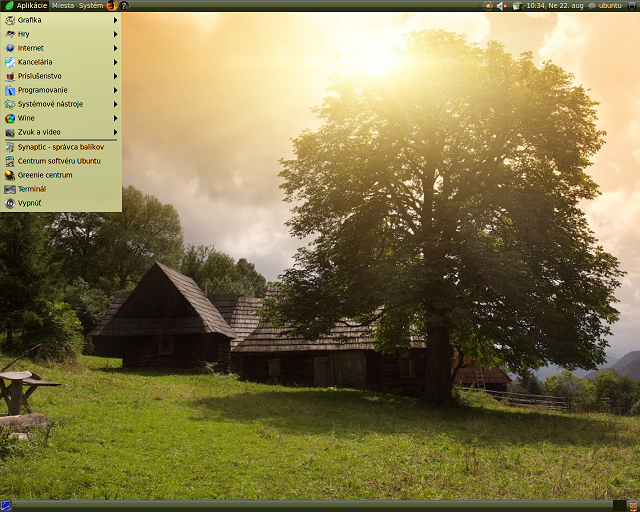Viewport: 640px width, 512px height.
Task: Open the Systém menu
Action: 91,6
